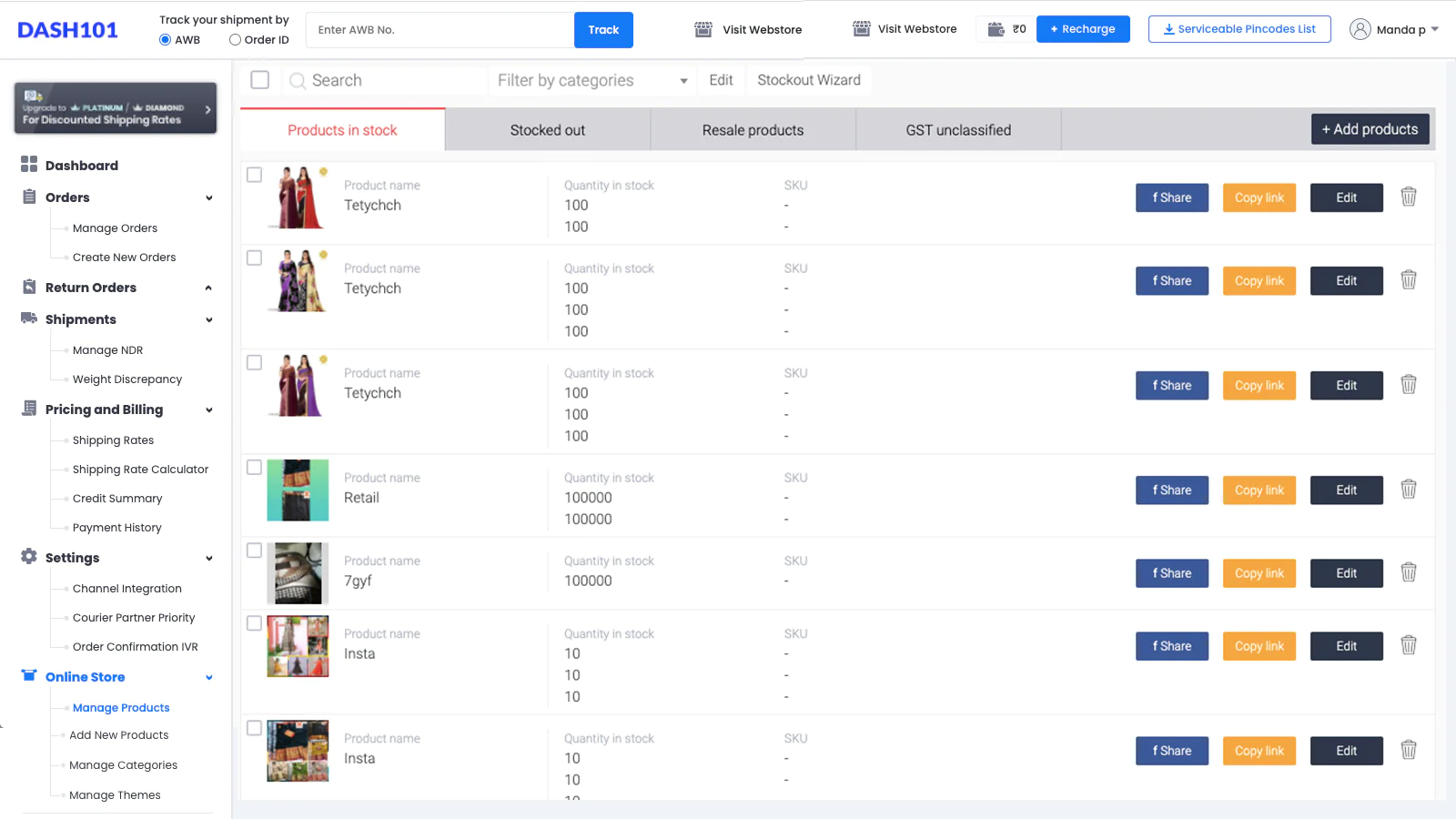The image size is (1456, 819).
Task: Click the search magnifier icon
Action: [297, 81]
